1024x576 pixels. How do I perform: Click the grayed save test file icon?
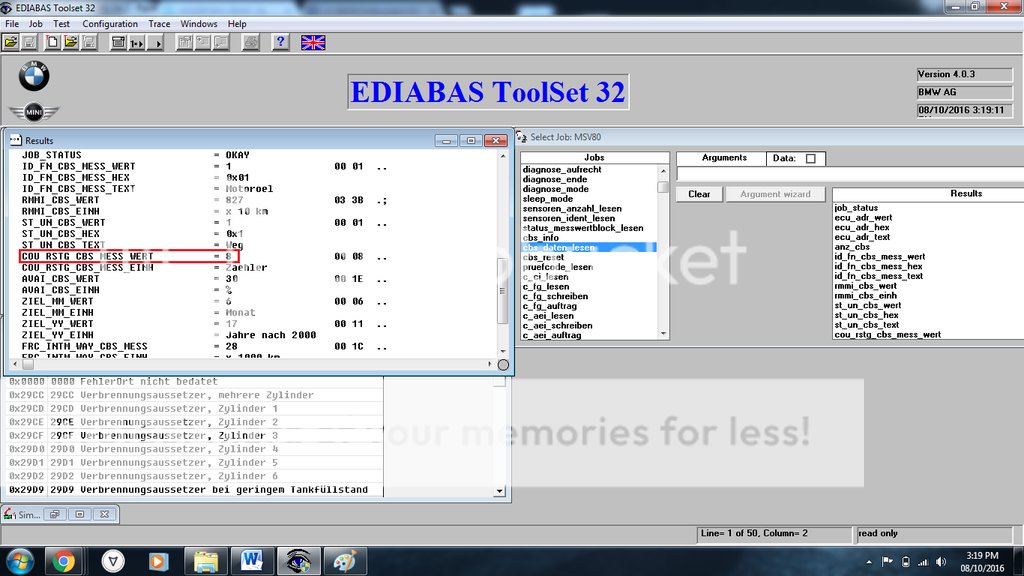[89, 43]
